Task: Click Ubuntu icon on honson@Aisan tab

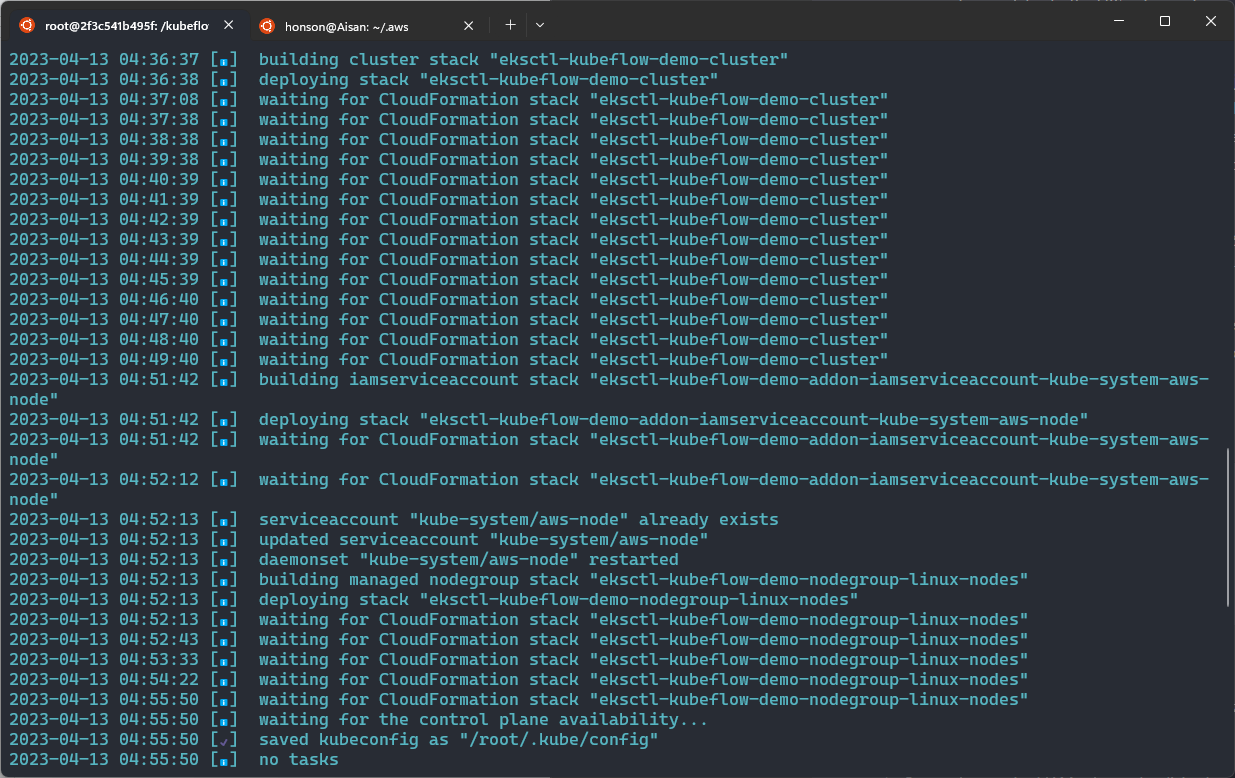Action: tap(267, 25)
